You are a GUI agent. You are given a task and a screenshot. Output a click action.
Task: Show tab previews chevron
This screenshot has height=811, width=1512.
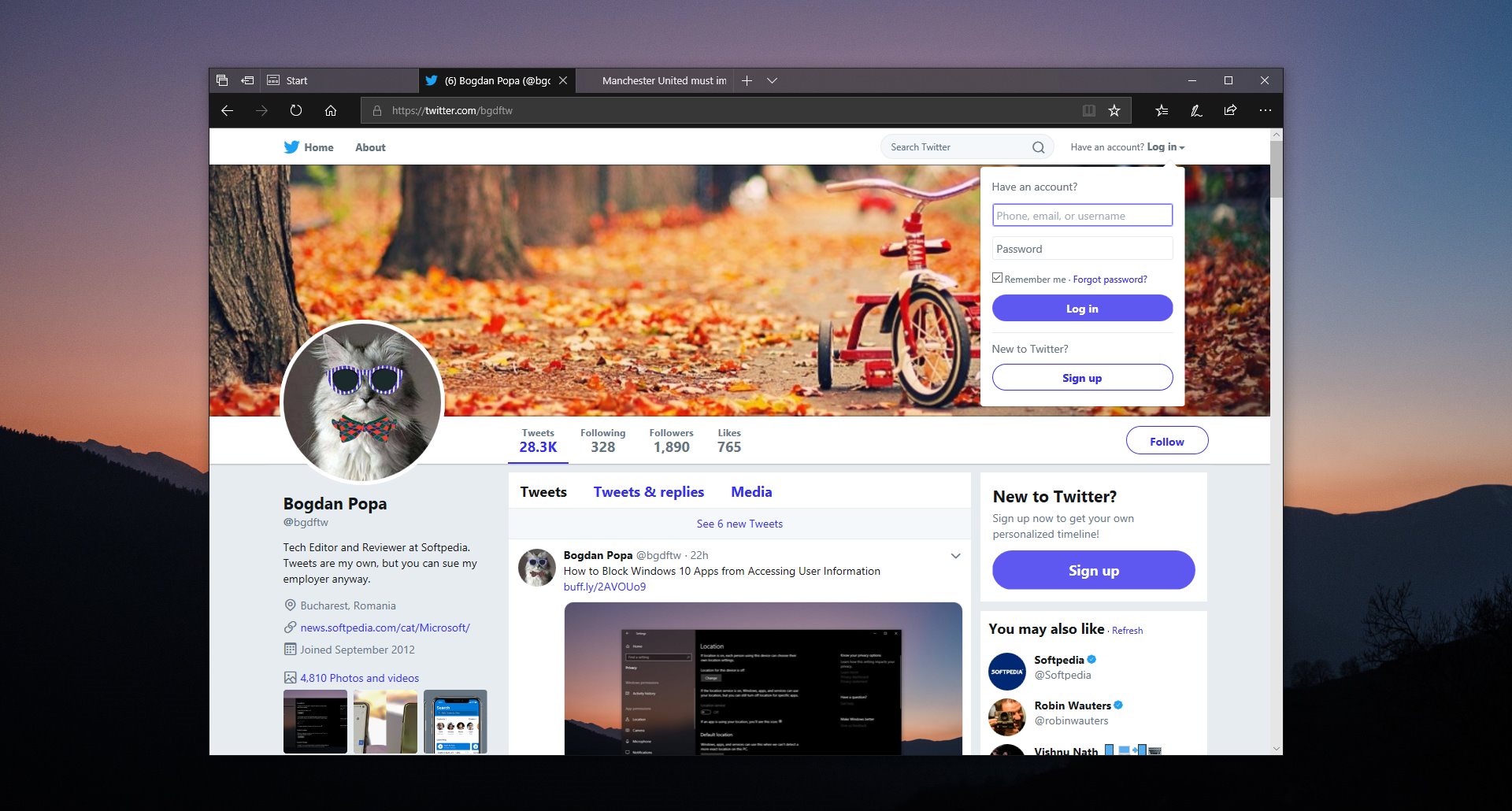(773, 80)
